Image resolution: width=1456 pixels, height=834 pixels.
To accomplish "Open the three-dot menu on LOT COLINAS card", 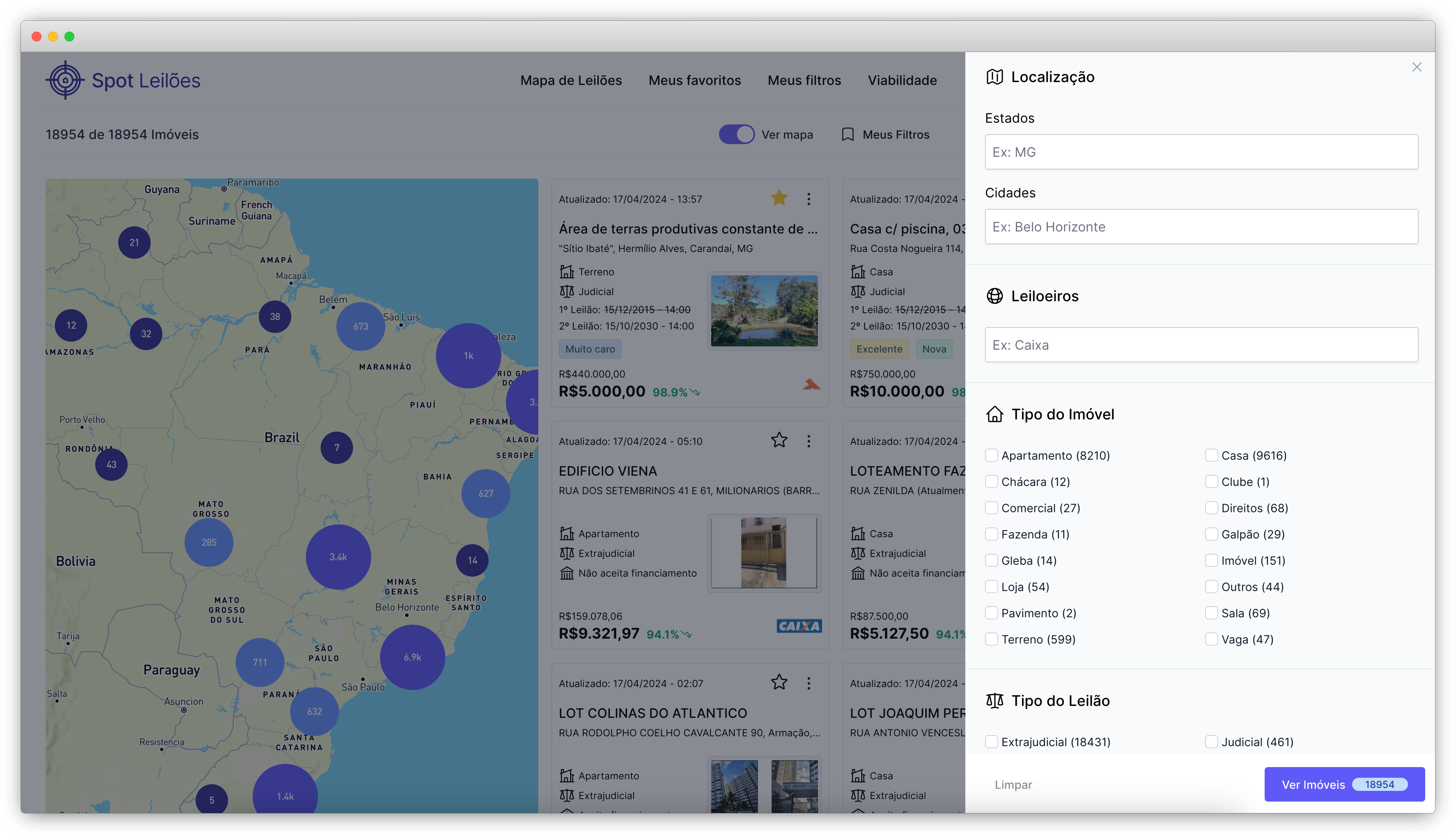I will 808,683.
